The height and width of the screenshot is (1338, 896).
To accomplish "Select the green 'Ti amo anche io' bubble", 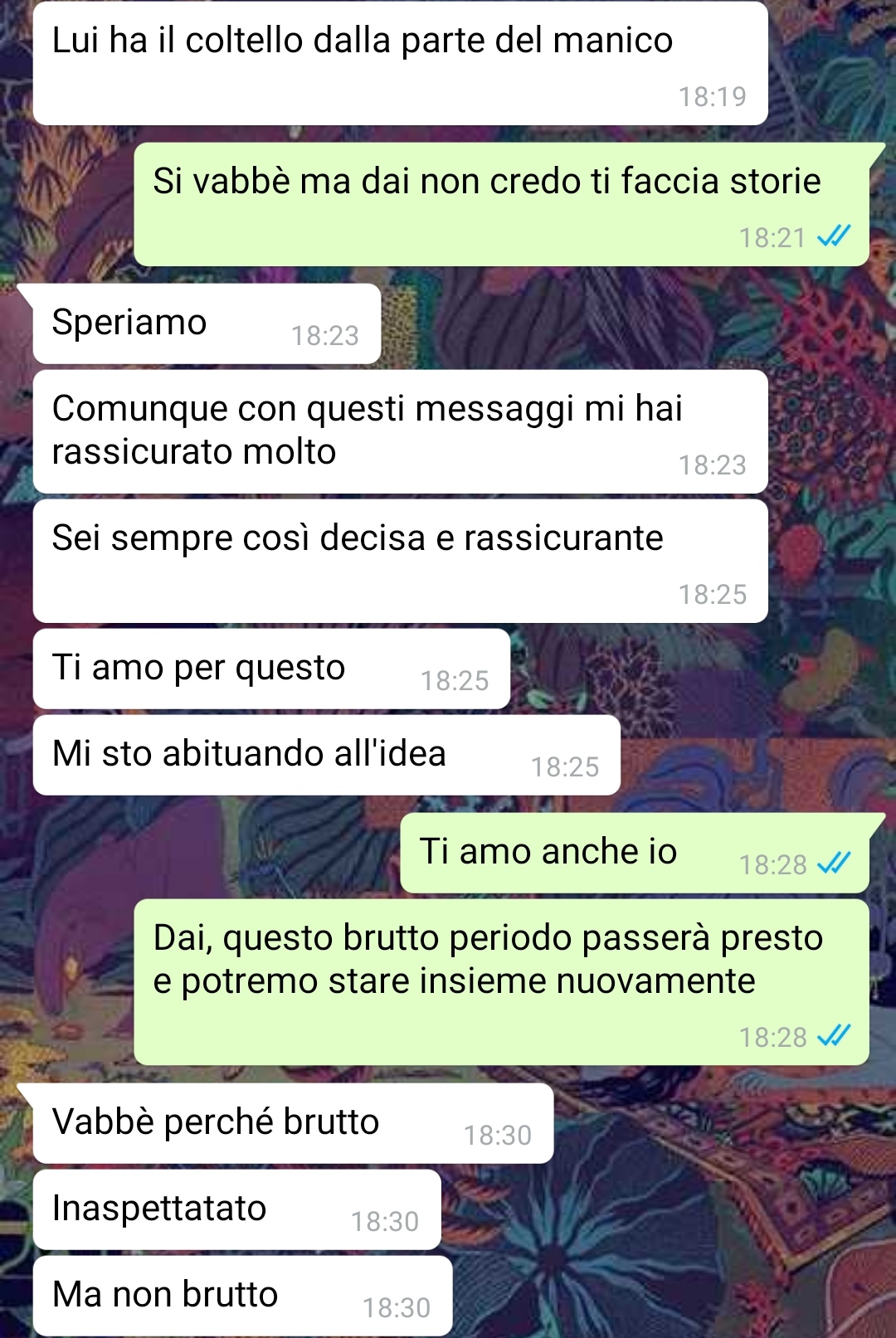I will tap(635, 853).
